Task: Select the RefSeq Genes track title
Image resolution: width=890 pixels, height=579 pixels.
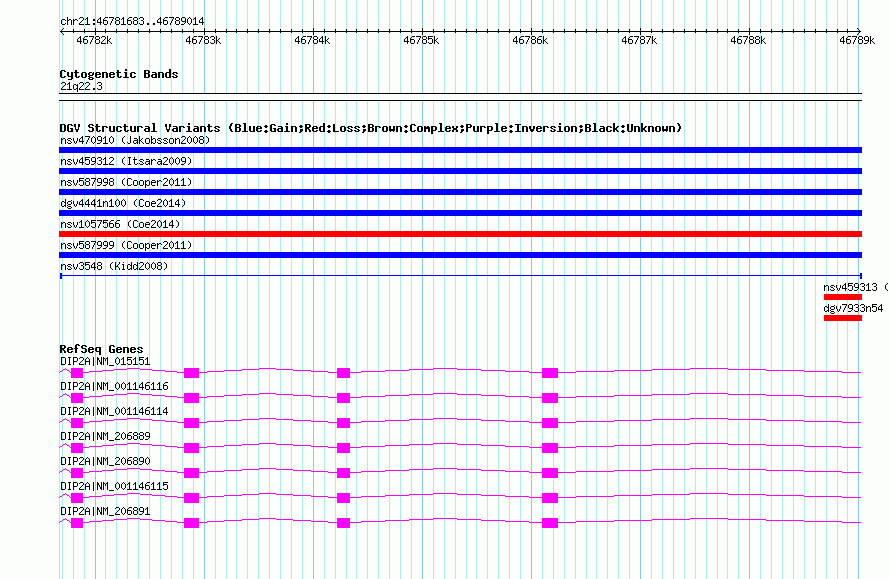Action: (101, 349)
